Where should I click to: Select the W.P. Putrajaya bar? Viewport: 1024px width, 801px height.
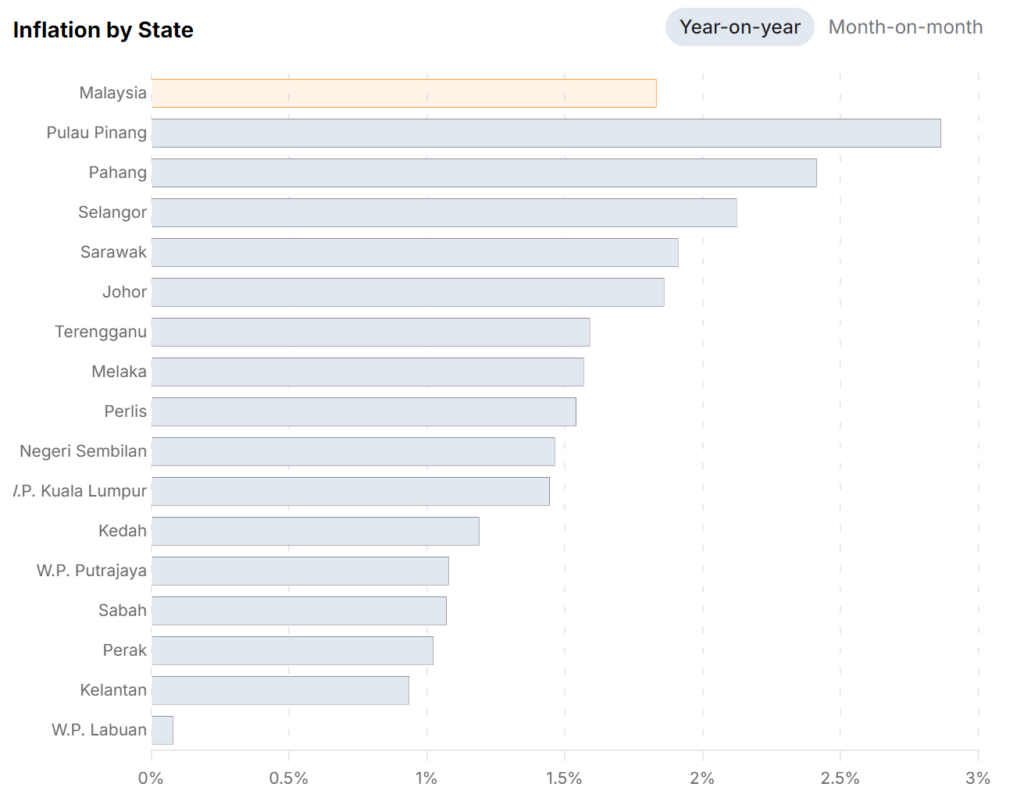[x=300, y=571]
